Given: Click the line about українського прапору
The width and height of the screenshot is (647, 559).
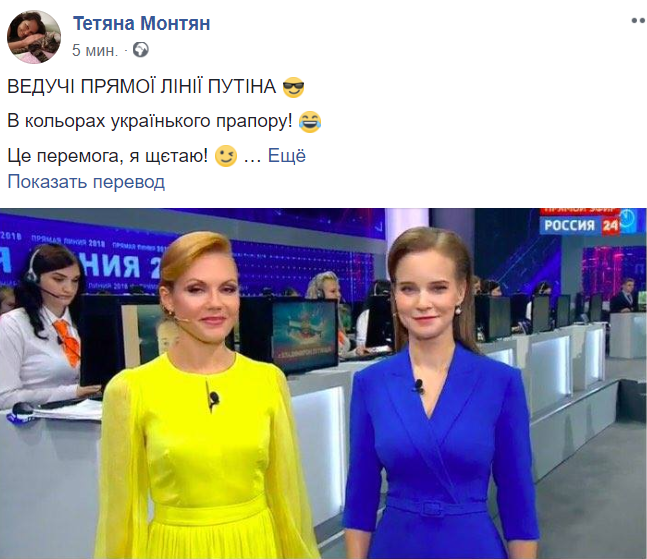Looking at the screenshot, I should click(150, 122).
